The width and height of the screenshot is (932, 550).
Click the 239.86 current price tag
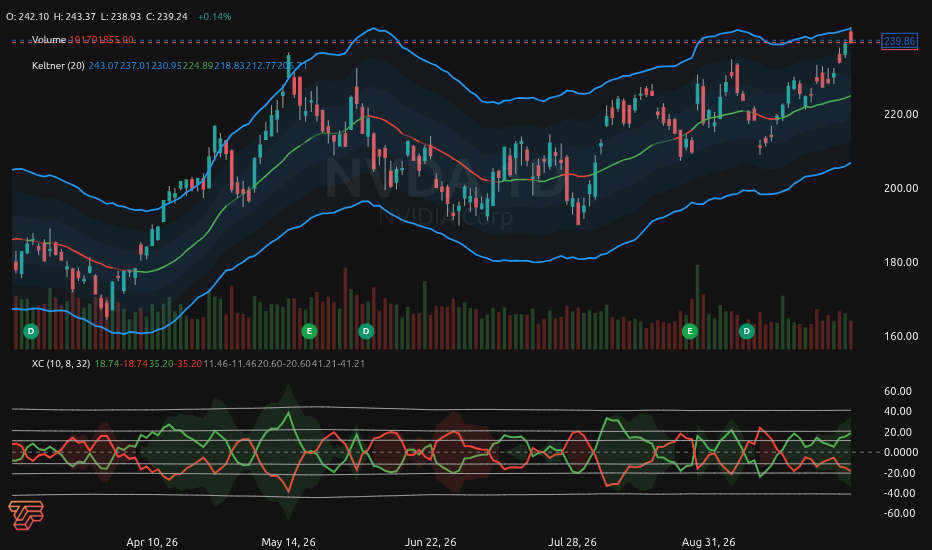899,41
